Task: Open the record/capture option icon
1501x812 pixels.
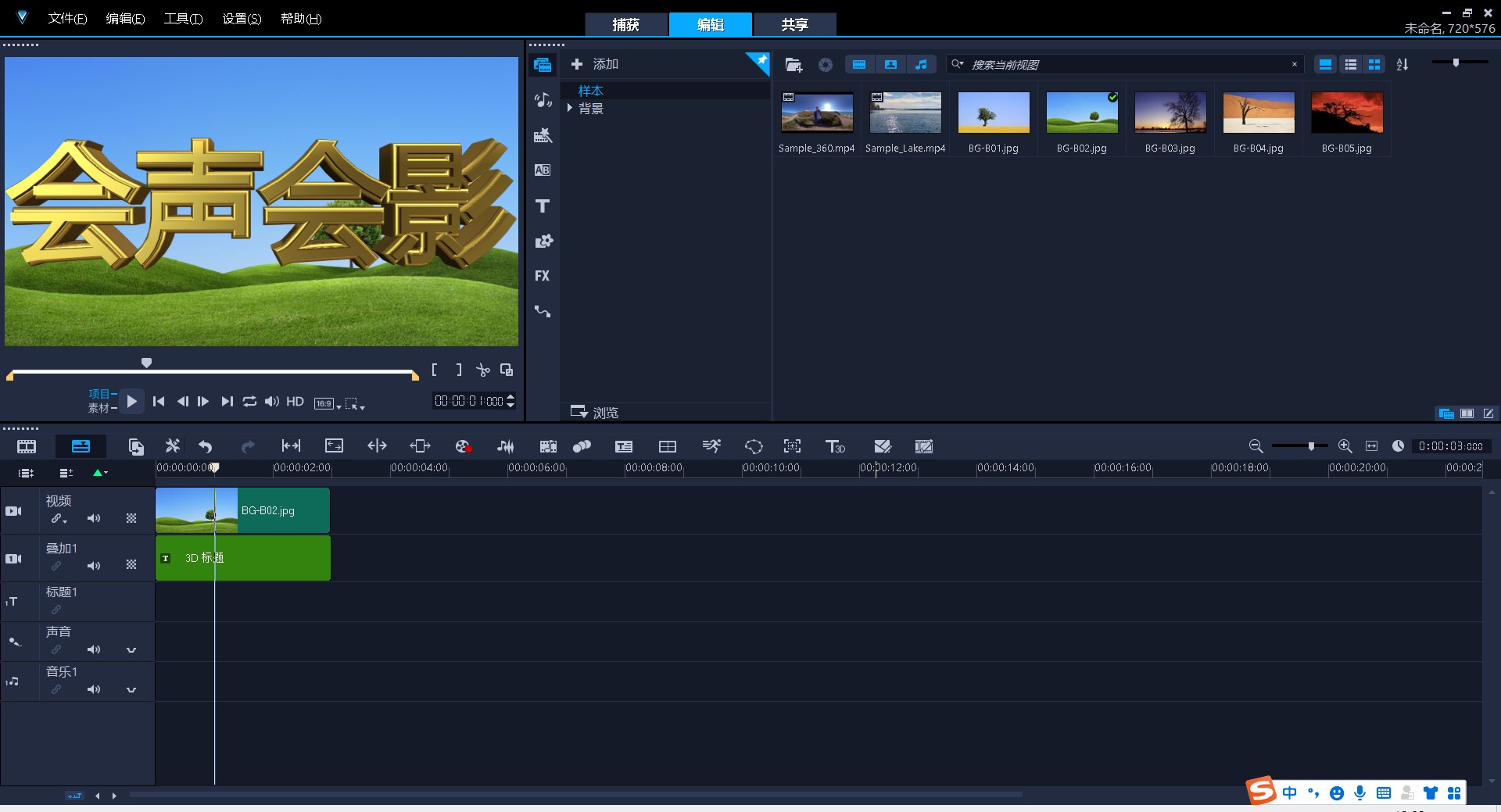Action: point(463,446)
